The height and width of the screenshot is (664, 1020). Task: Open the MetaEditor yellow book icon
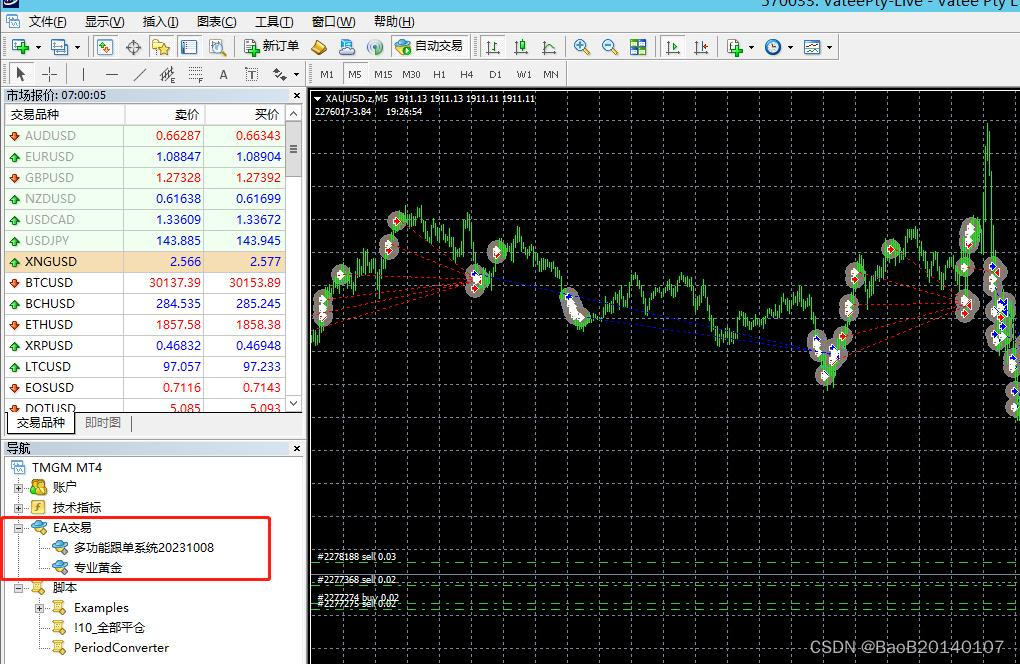pyautogui.click(x=319, y=47)
